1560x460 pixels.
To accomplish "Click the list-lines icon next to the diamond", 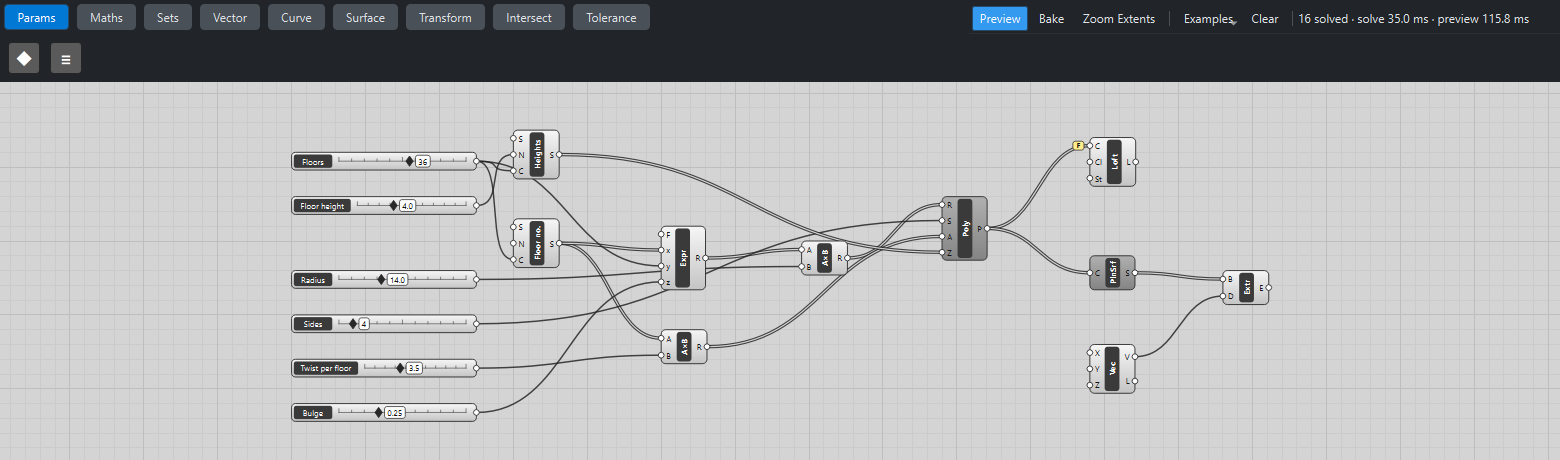I will click(x=66, y=58).
